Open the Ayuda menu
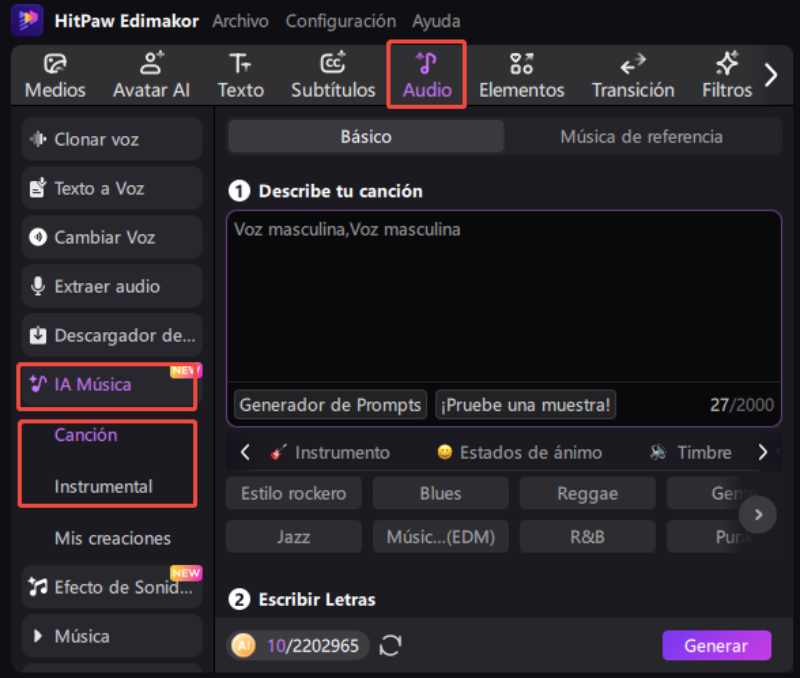This screenshot has height=678, width=800. point(436,21)
